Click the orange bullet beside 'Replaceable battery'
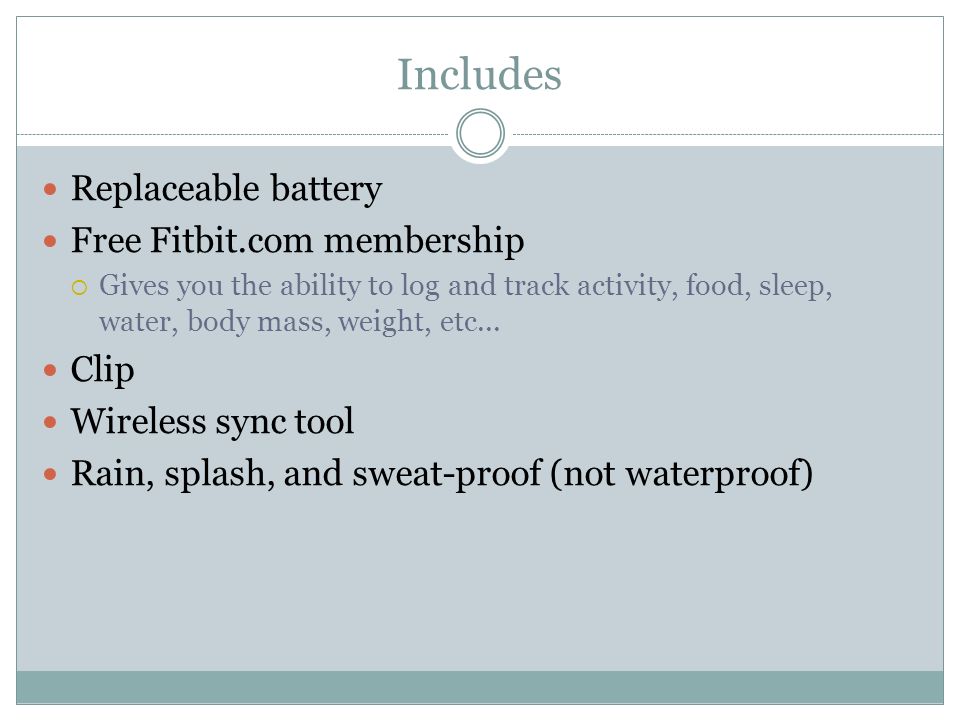The height and width of the screenshot is (720, 960). 50,189
